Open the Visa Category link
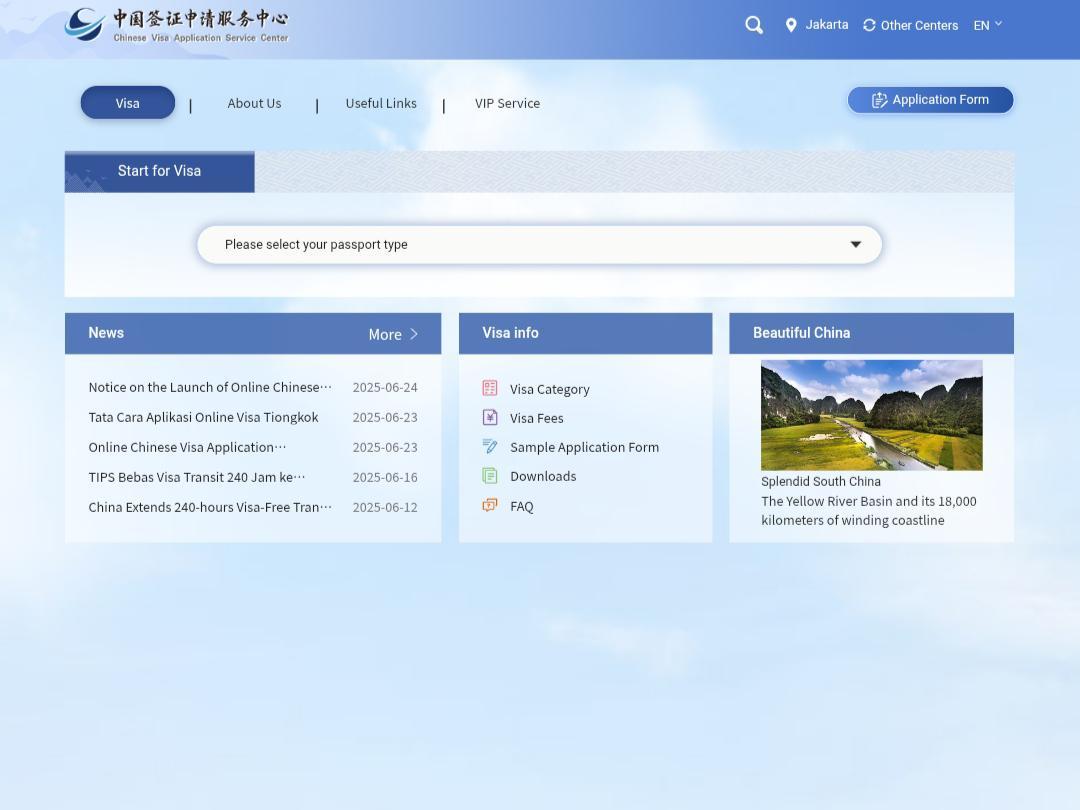Image resolution: width=1080 pixels, height=810 pixels. pyautogui.click(x=550, y=389)
